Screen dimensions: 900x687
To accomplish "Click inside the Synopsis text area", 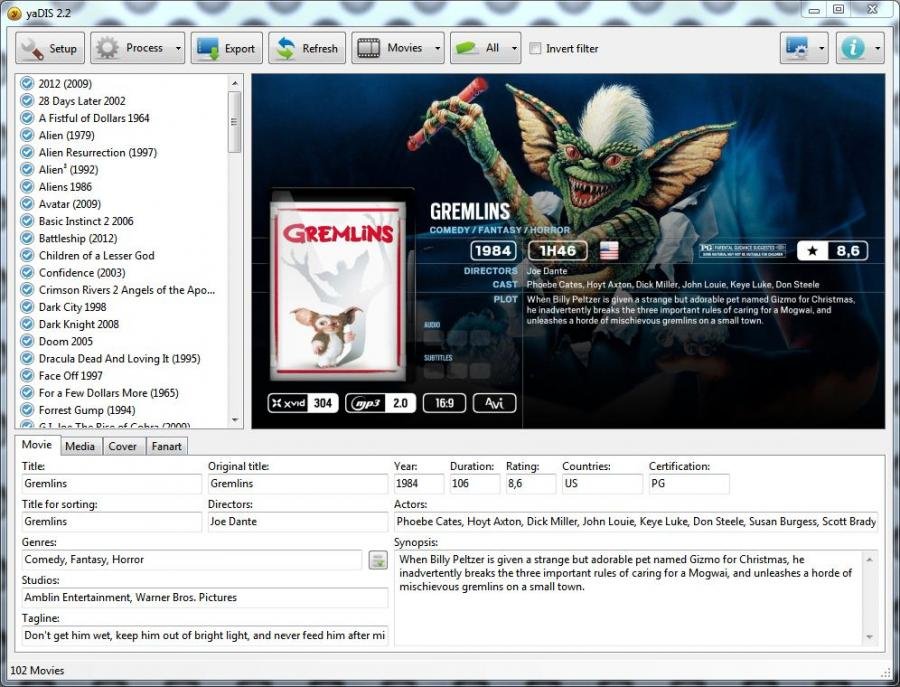I will click(x=629, y=597).
